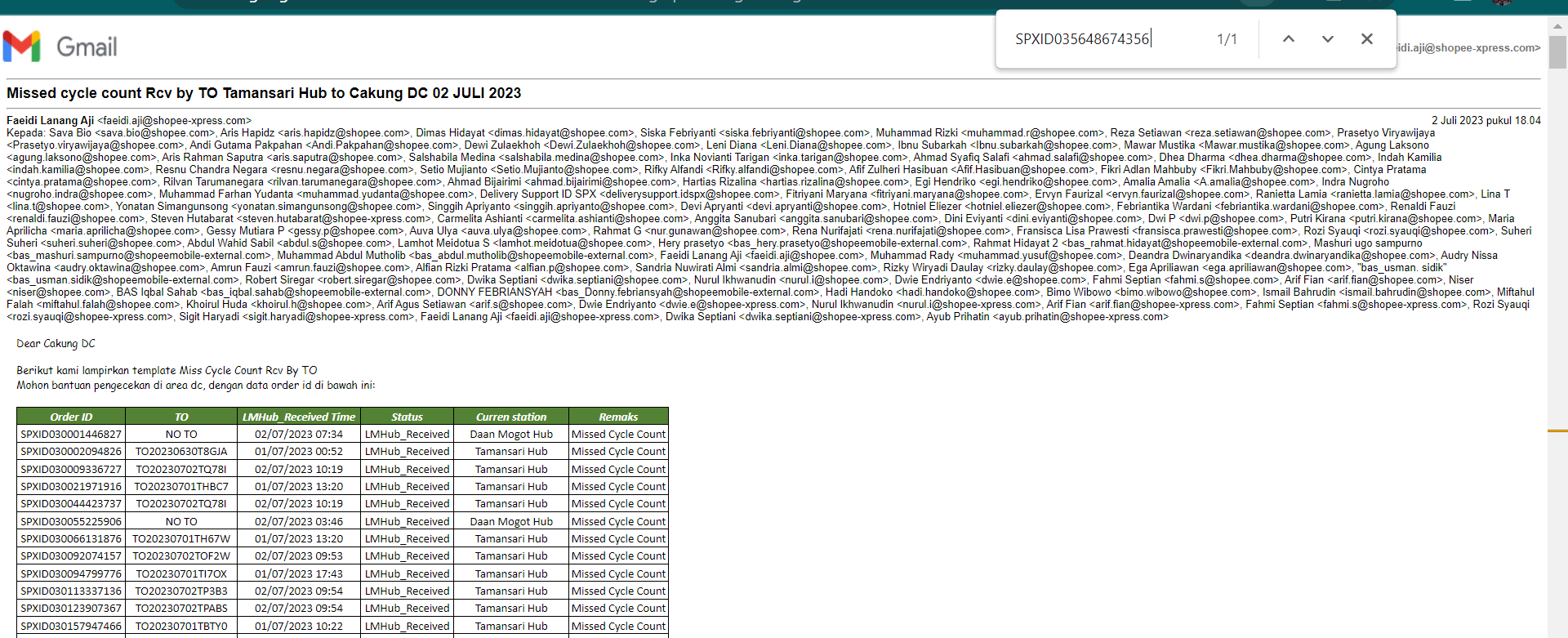The image size is (1568, 638).
Task: Click time cell 02/07/2023 03:46
Action: coord(299,522)
